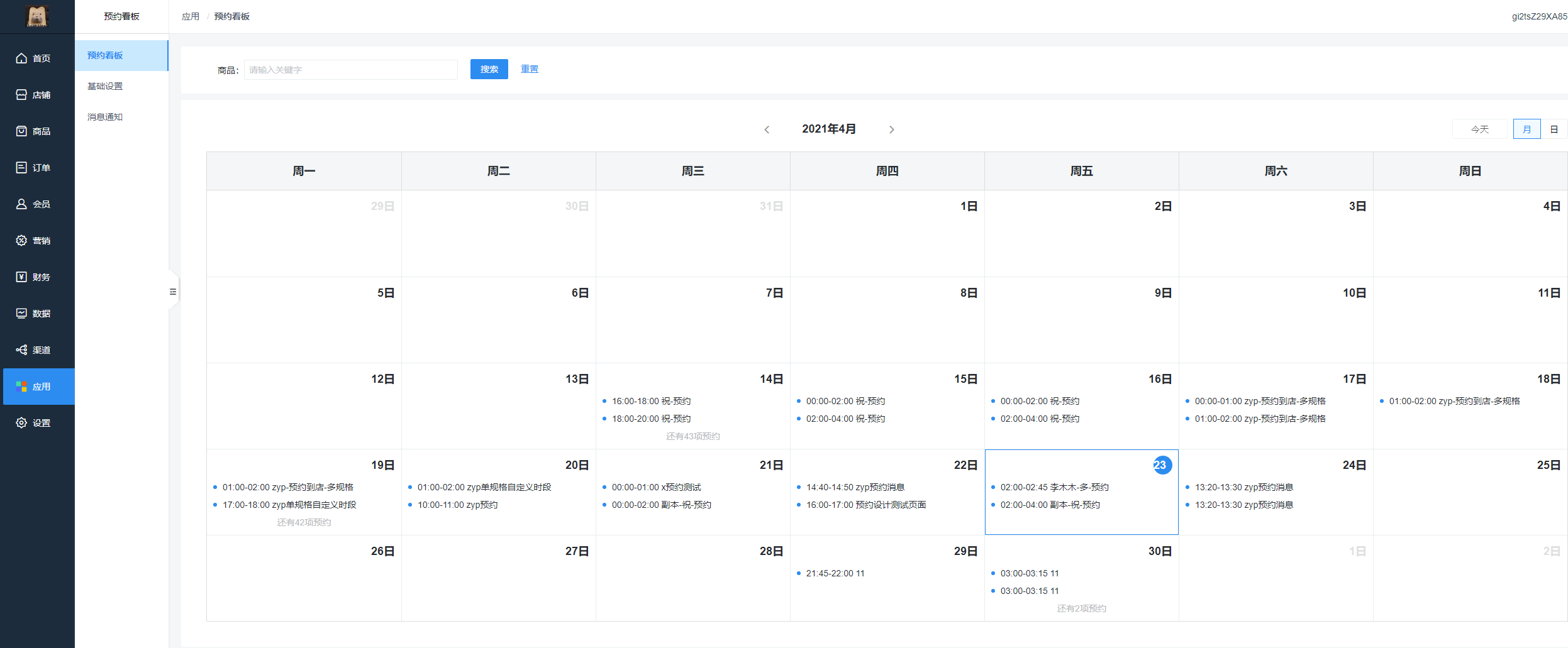Expand 还有43项预约 on April 14
This screenshot has height=648, width=1568.
pos(692,436)
